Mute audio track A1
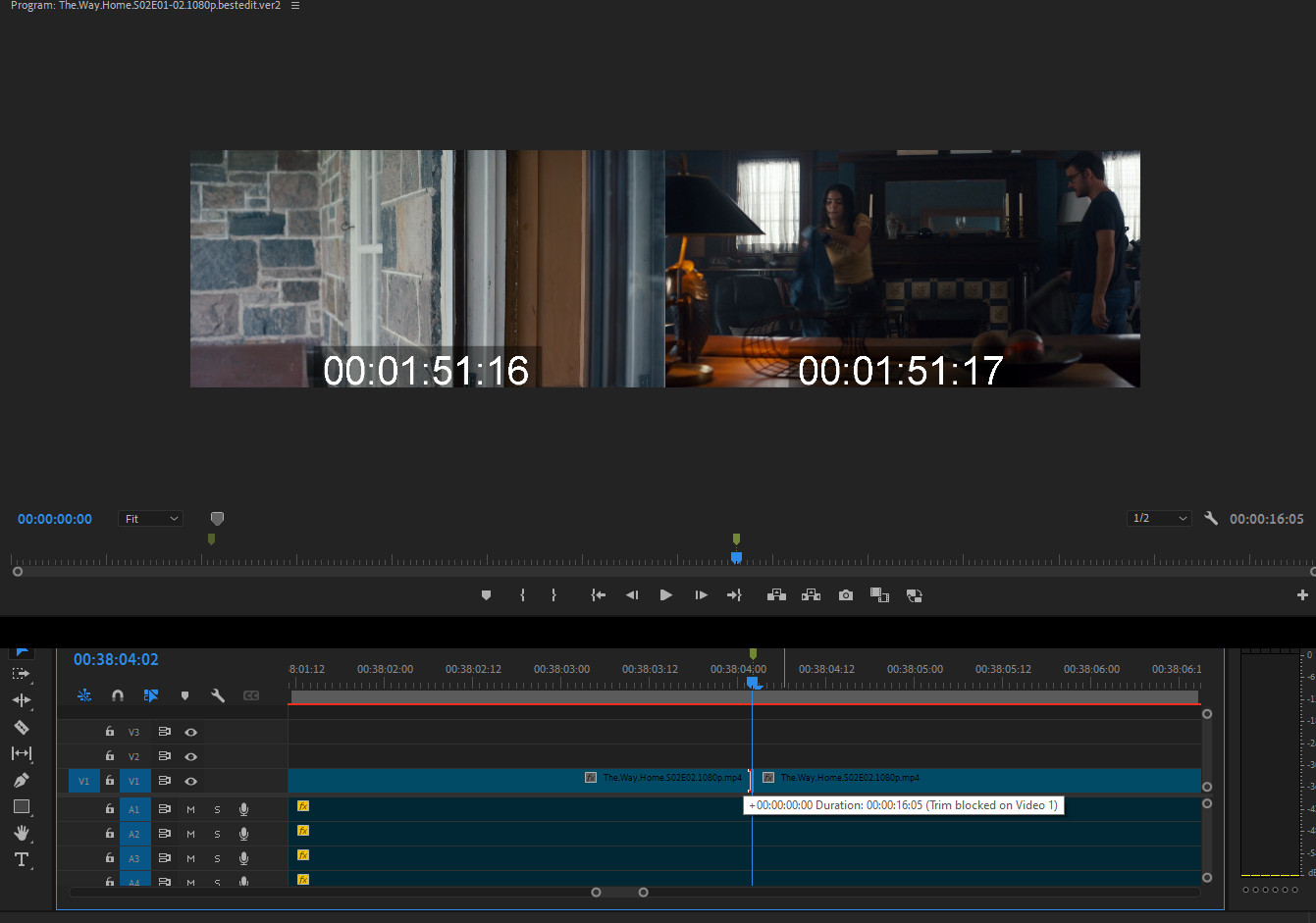This screenshot has height=923, width=1316. click(x=190, y=809)
